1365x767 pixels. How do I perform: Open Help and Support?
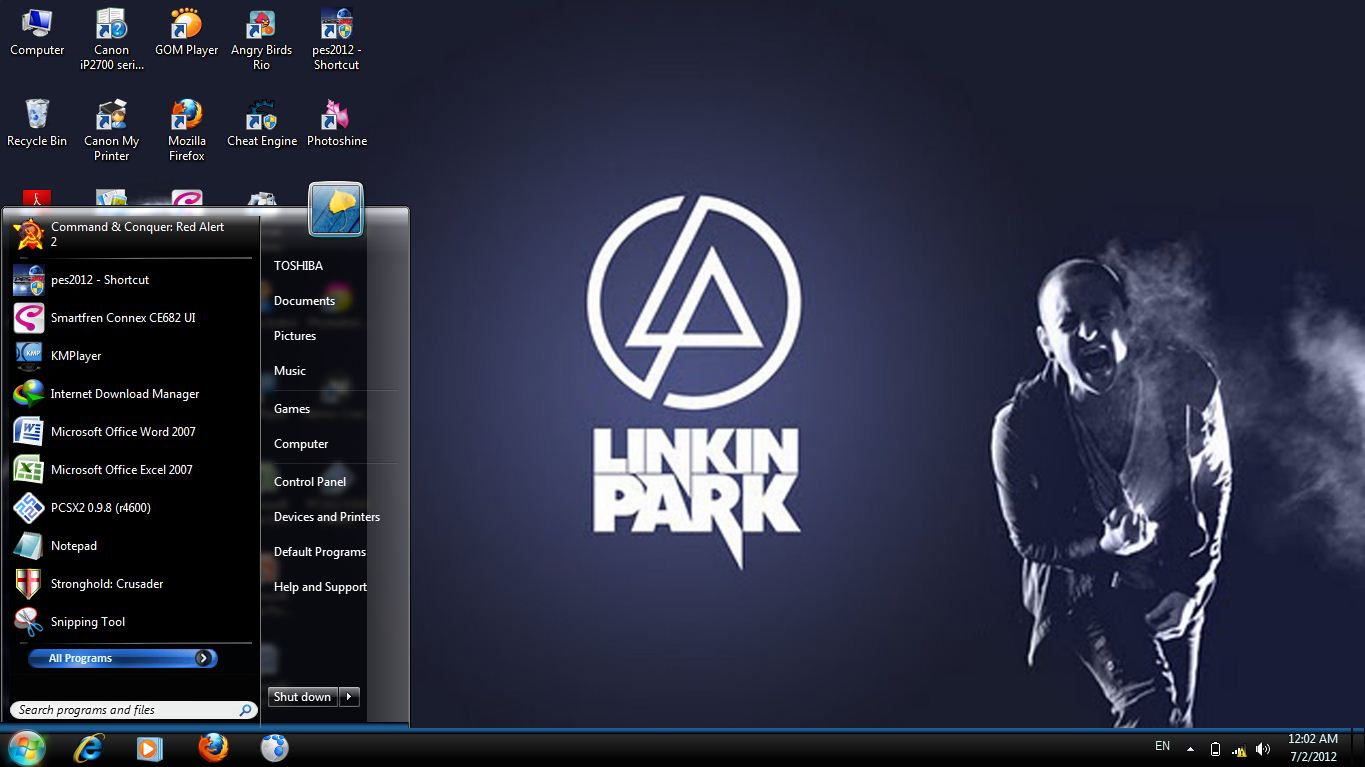tap(321, 587)
